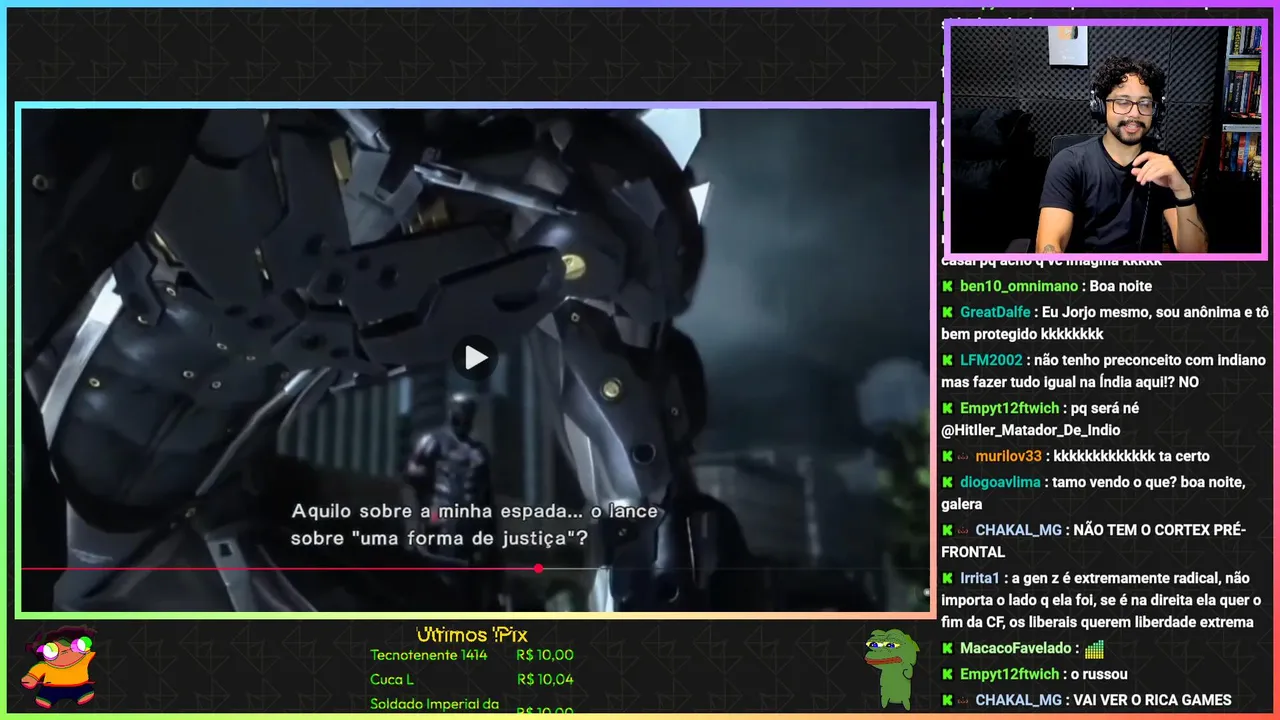Viewport: 1280px width, 720px height.
Task: Click the Kick icon beside diogoavlima
Action: 947,482
